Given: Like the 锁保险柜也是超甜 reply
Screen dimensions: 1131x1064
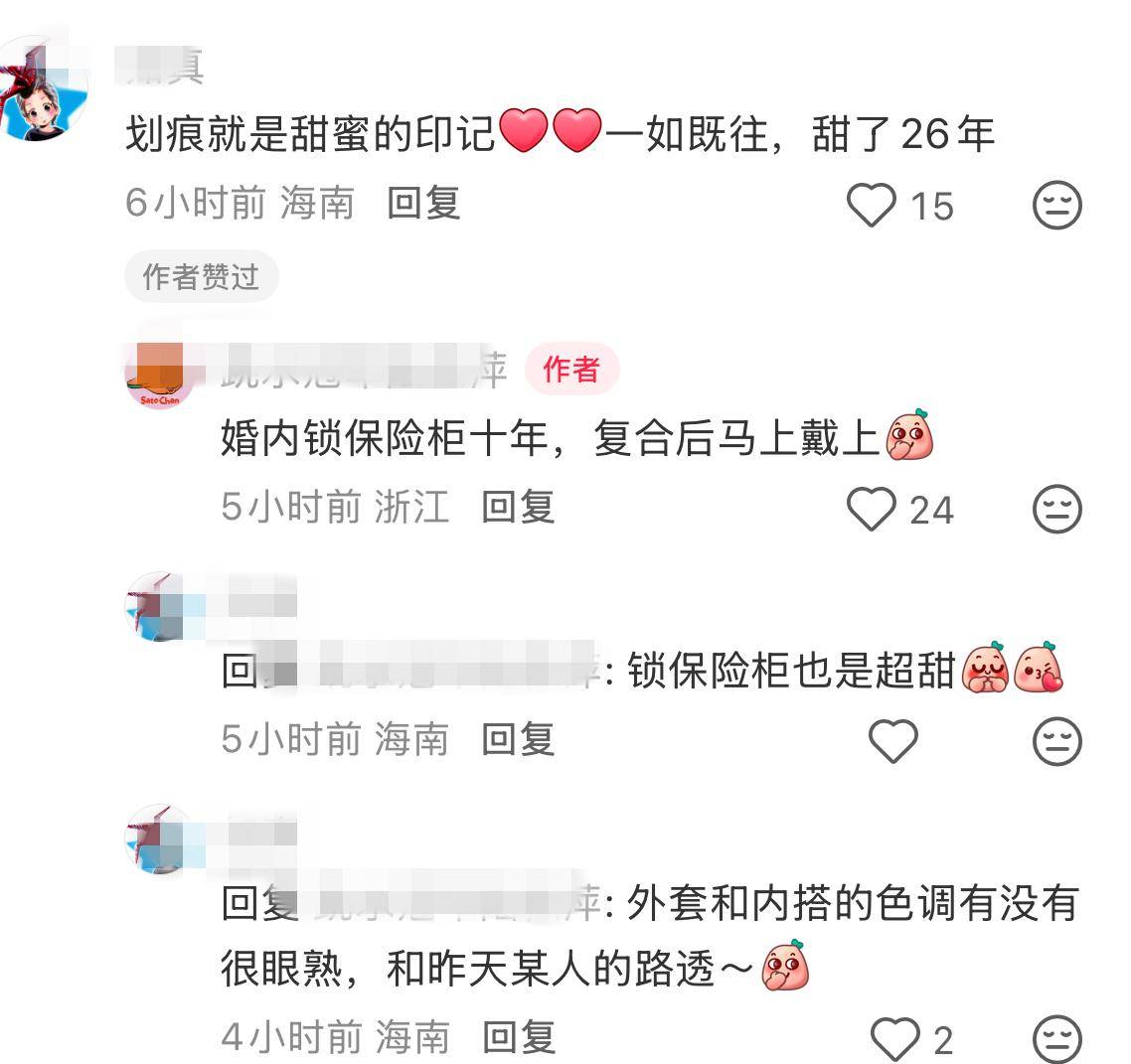Looking at the screenshot, I should [892, 741].
